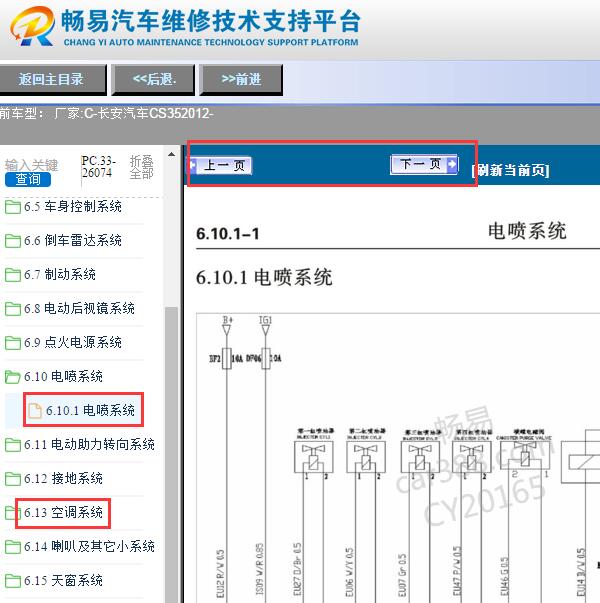Go back with the <<后退 button
This screenshot has width=600, height=603.
point(154,79)
